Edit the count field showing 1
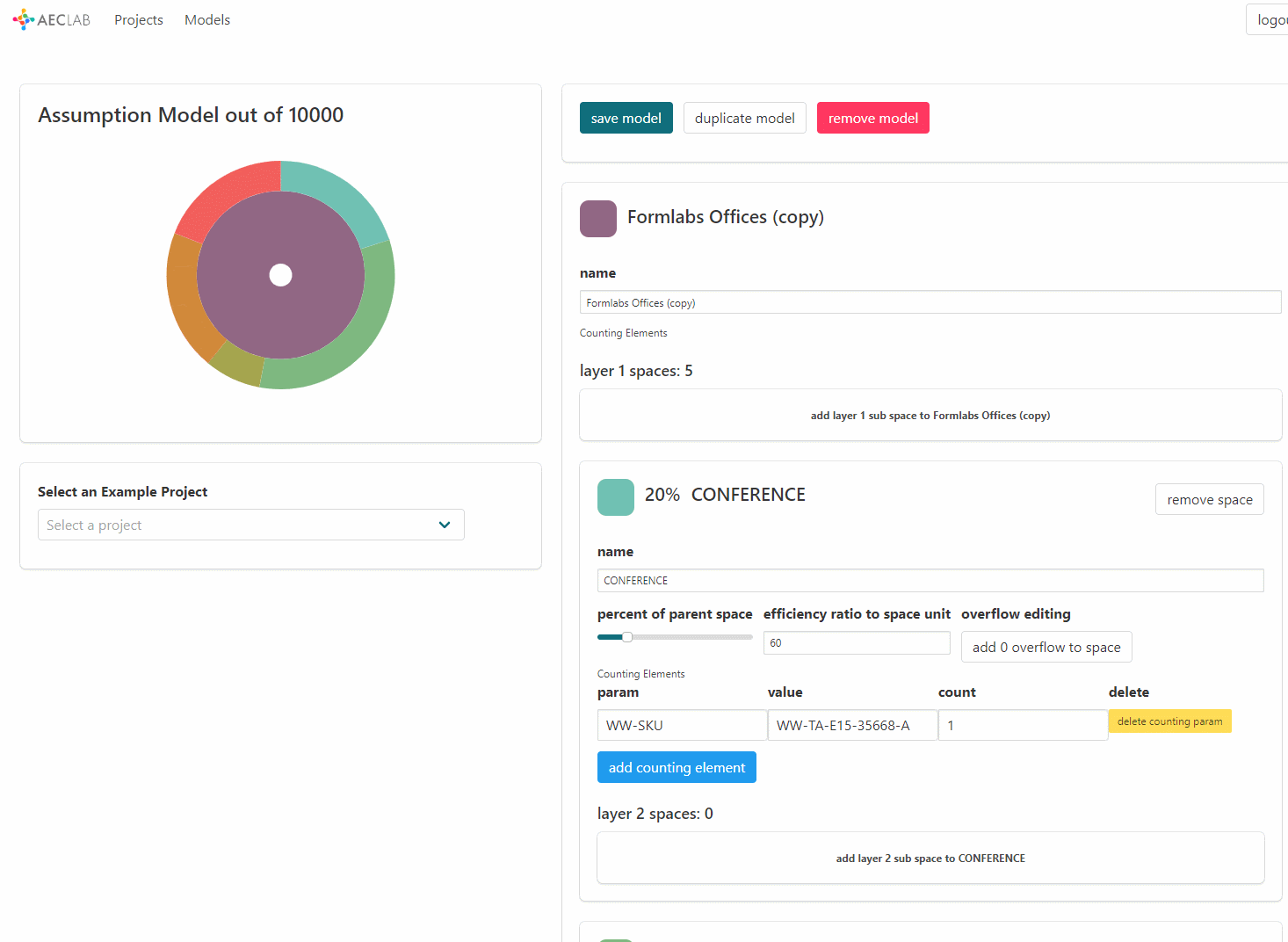The image size is (1288, 942). tap(1023, 725)
